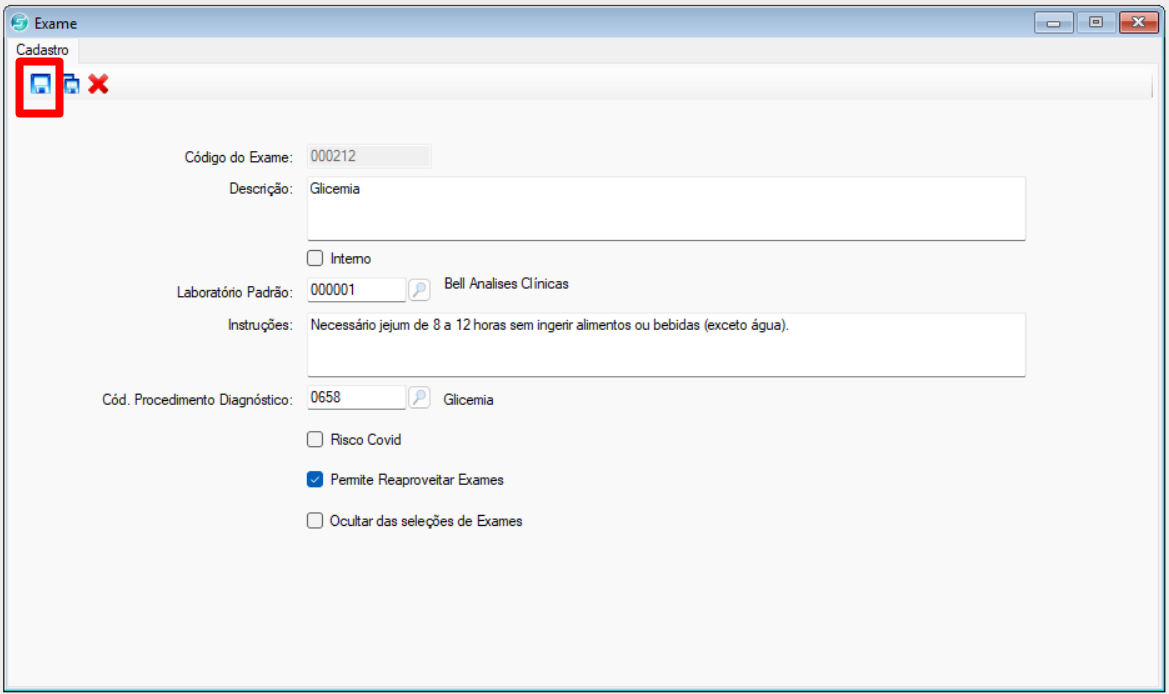
Task: Click the Bell Analises Clínicas text
Action: pyautogui.click(x=506, y=284)
